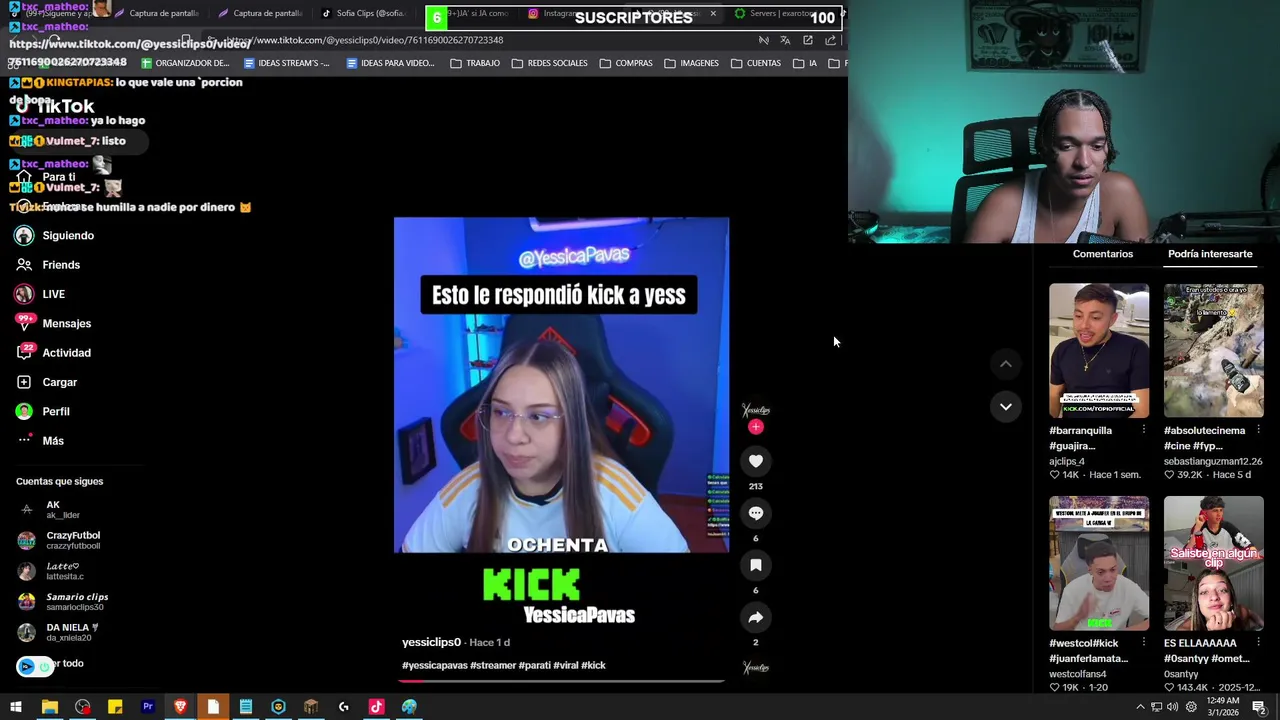Open Samario clips followed account
The height and width of the screenshot is (720, 1280).
point(63,602)
